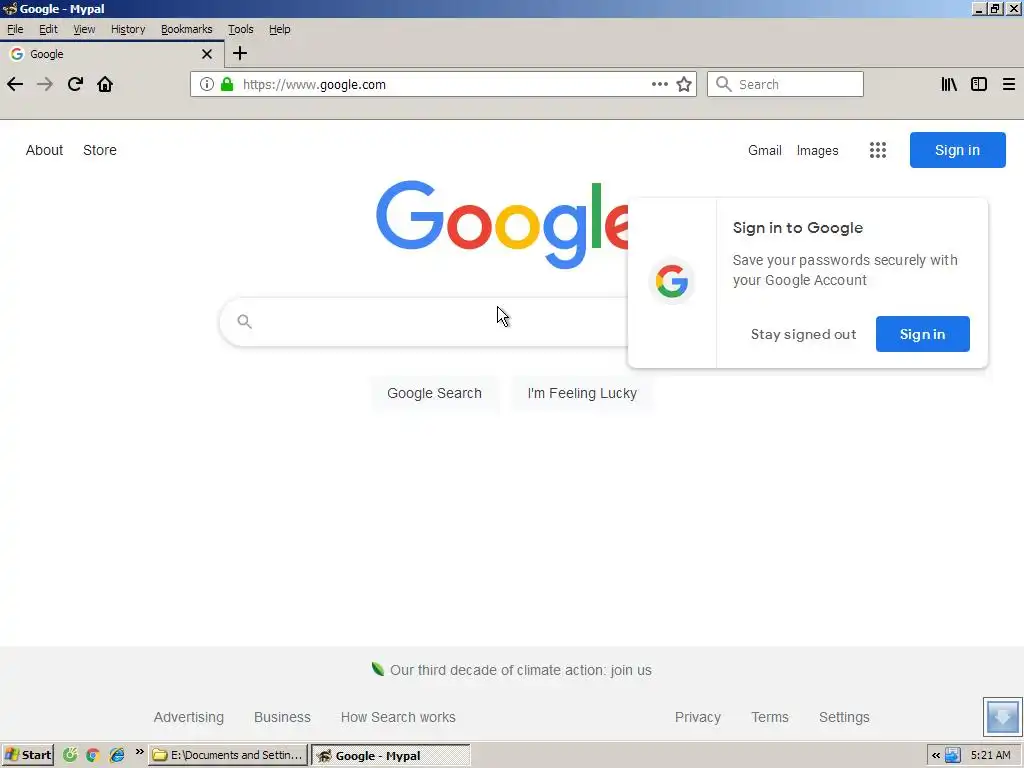Open climate action join us link

520,670
